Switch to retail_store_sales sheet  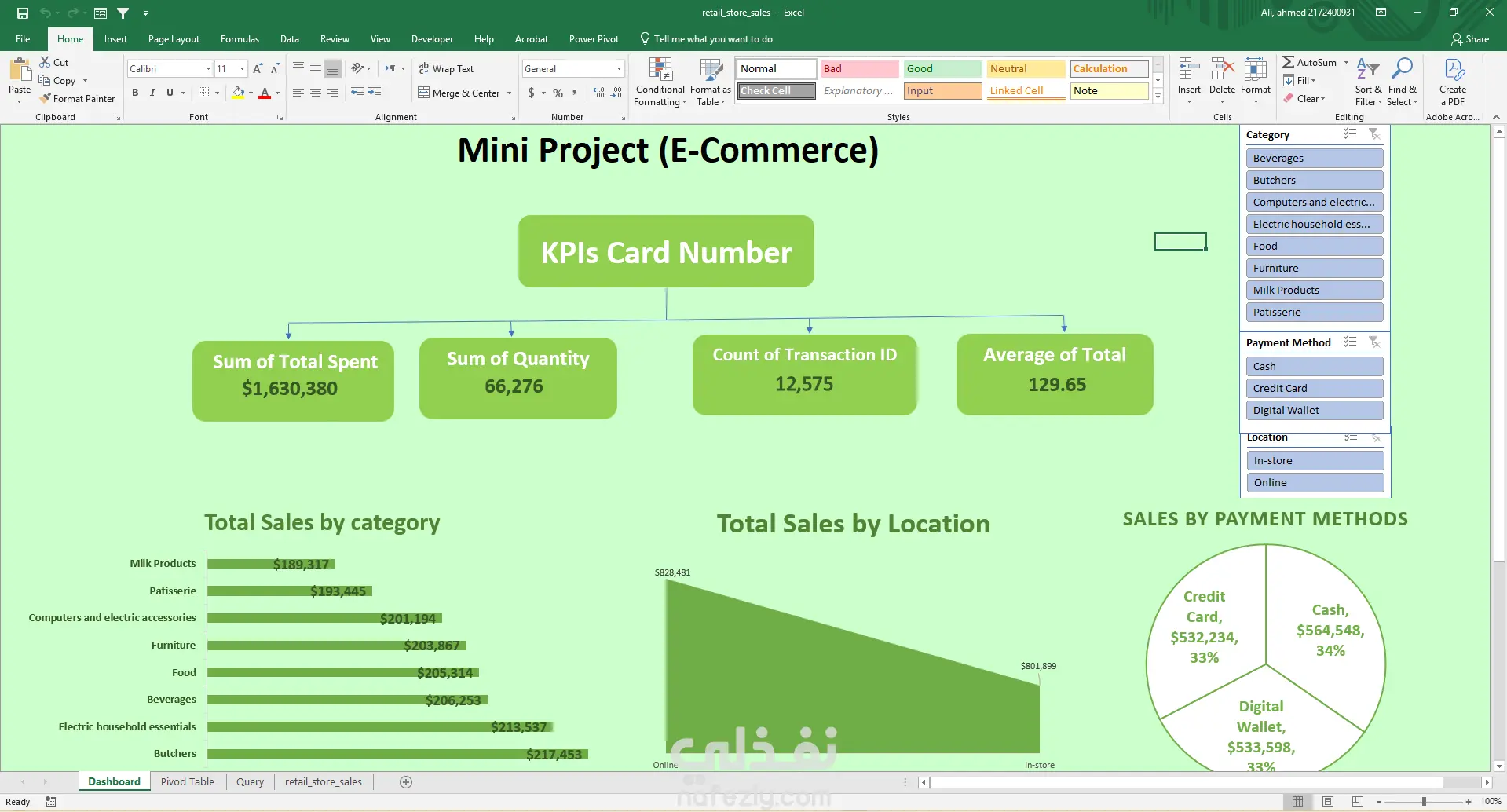pyautogui.click(x=324, y=781)
